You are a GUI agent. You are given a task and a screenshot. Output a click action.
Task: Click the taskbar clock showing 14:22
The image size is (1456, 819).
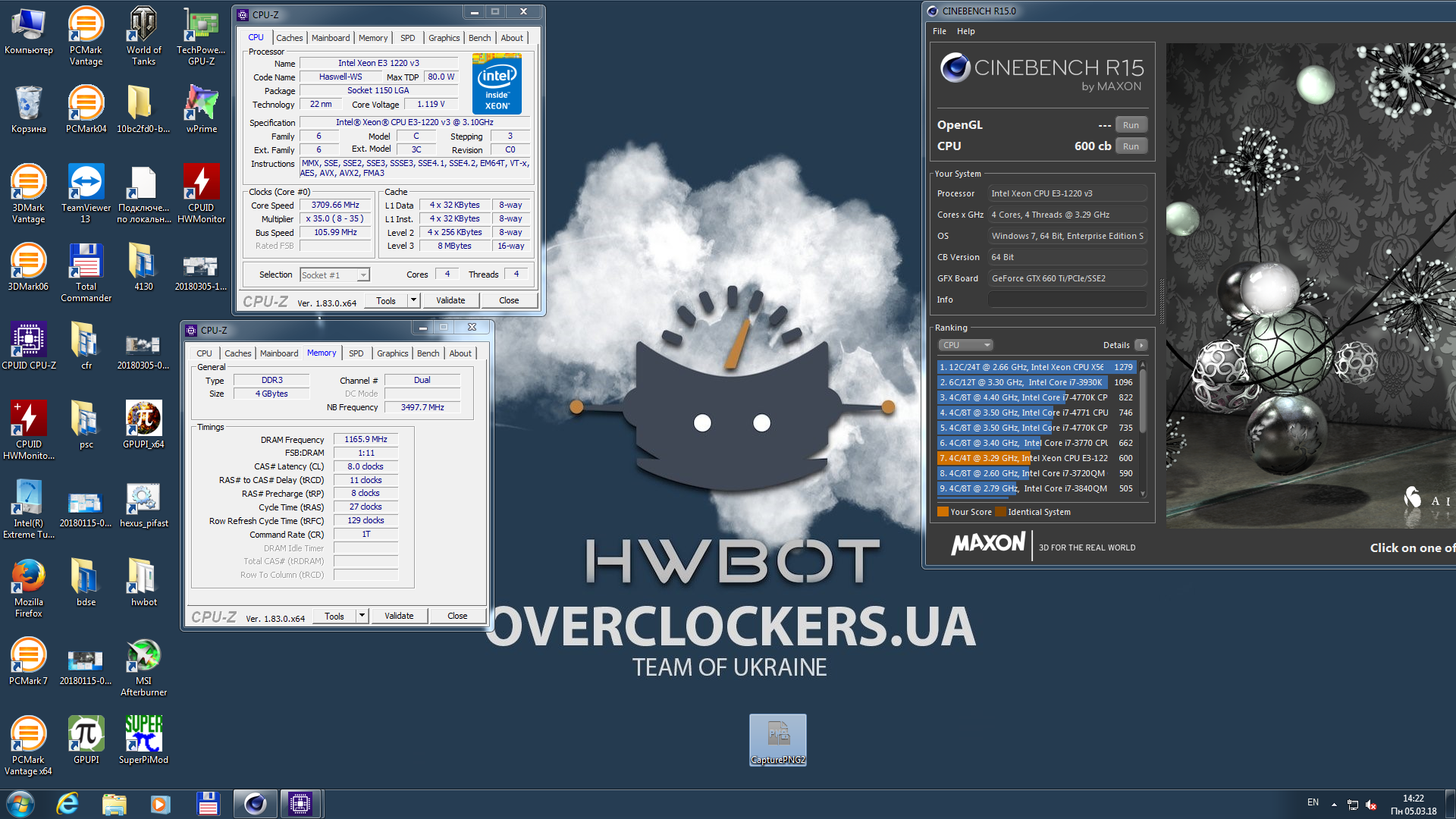(1414, 805)
